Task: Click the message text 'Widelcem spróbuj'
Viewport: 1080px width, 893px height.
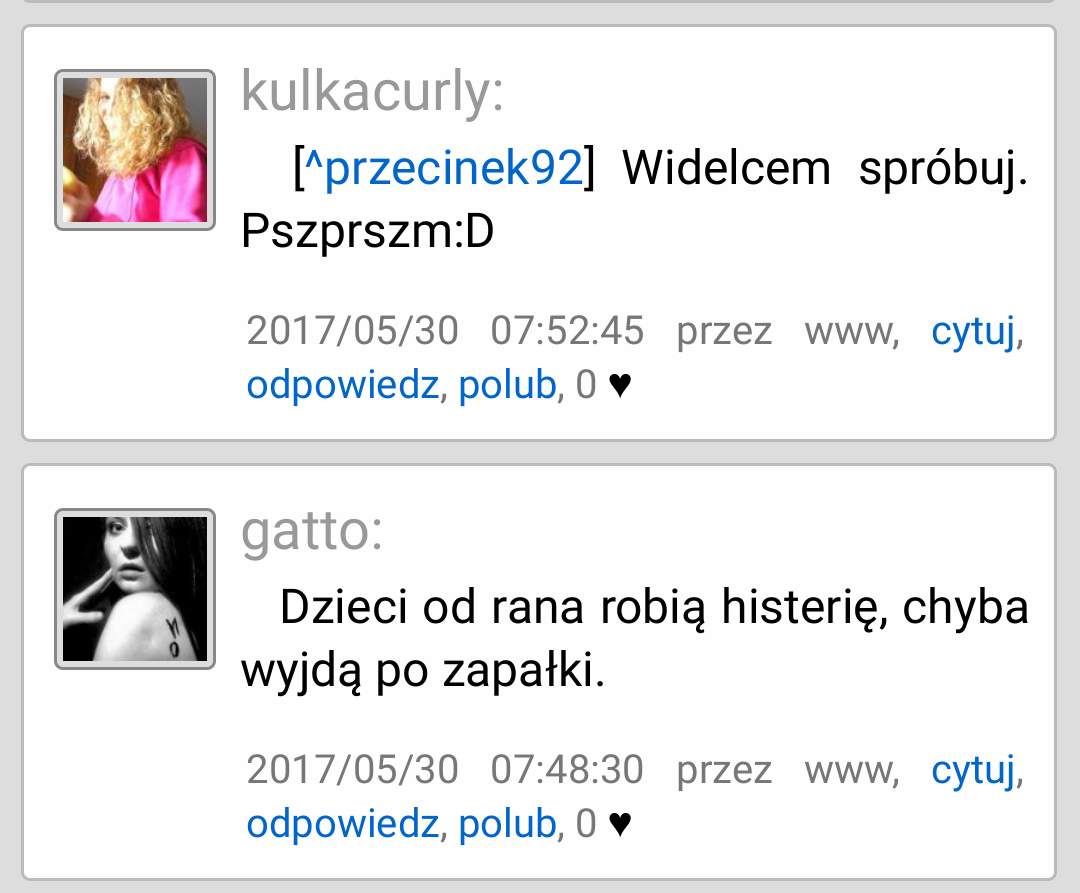Action: point(825,169)
